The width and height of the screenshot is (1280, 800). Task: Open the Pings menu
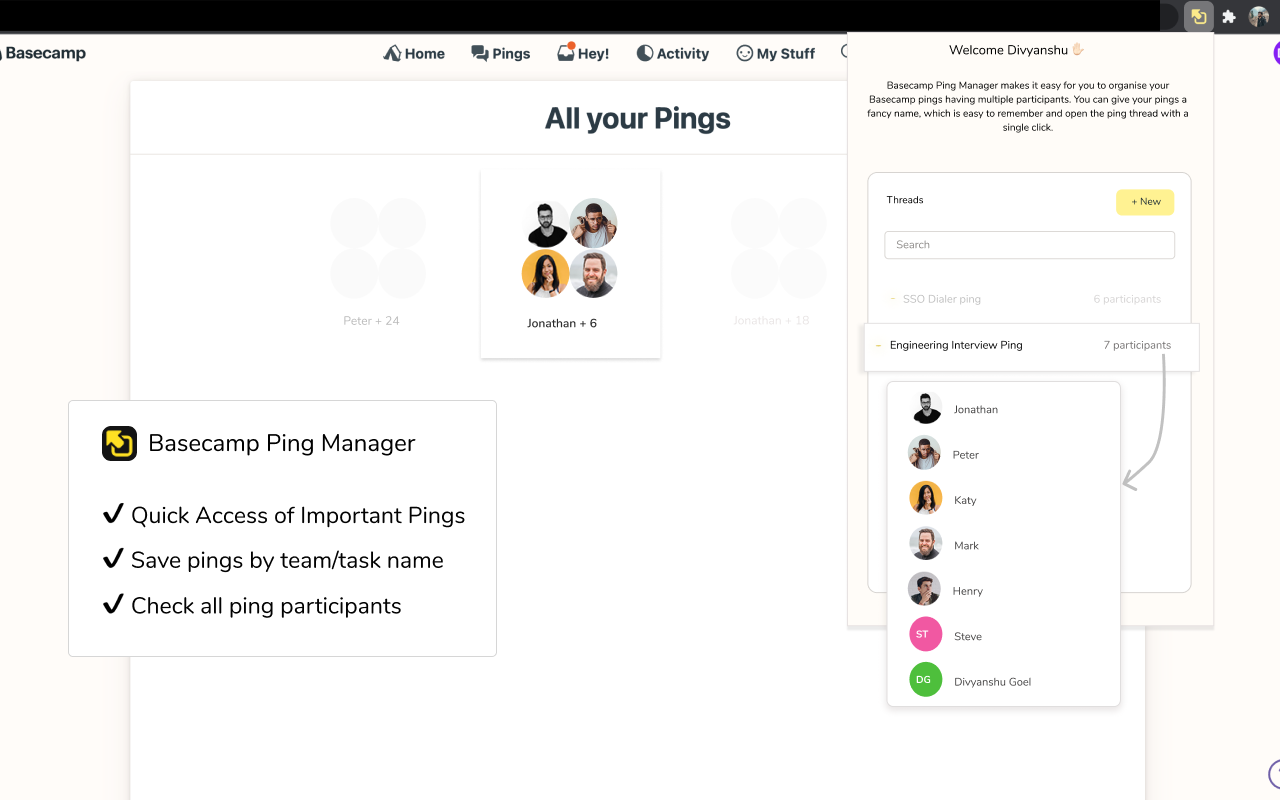[501, 53]
